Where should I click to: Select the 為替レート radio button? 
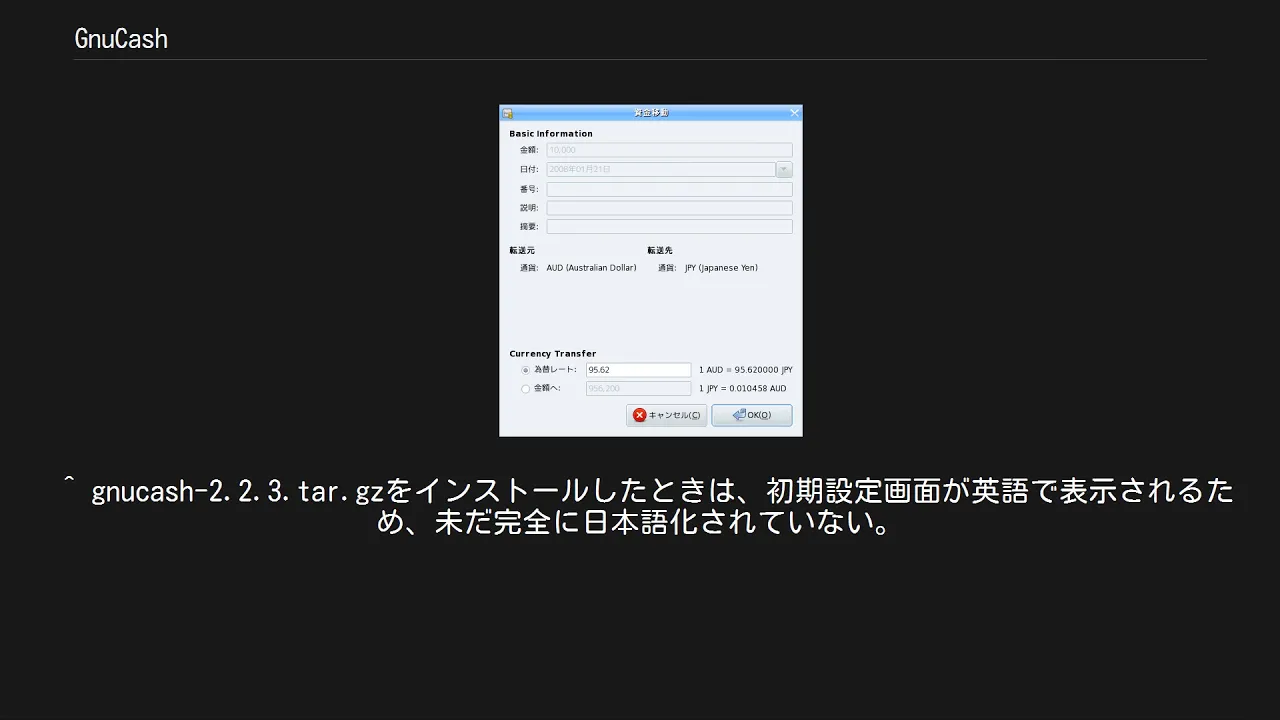526,370
